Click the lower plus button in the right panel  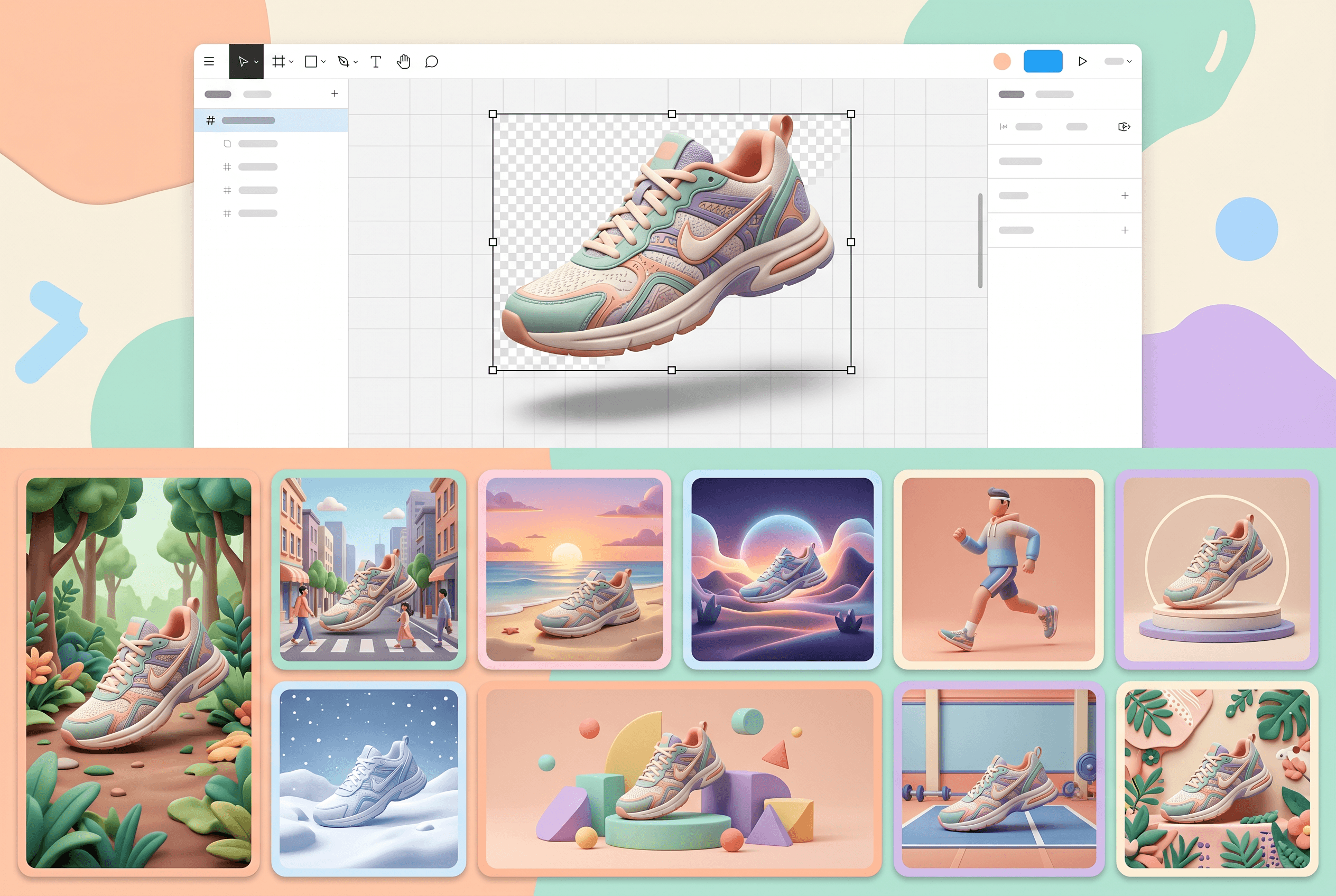click(1125, 230)
